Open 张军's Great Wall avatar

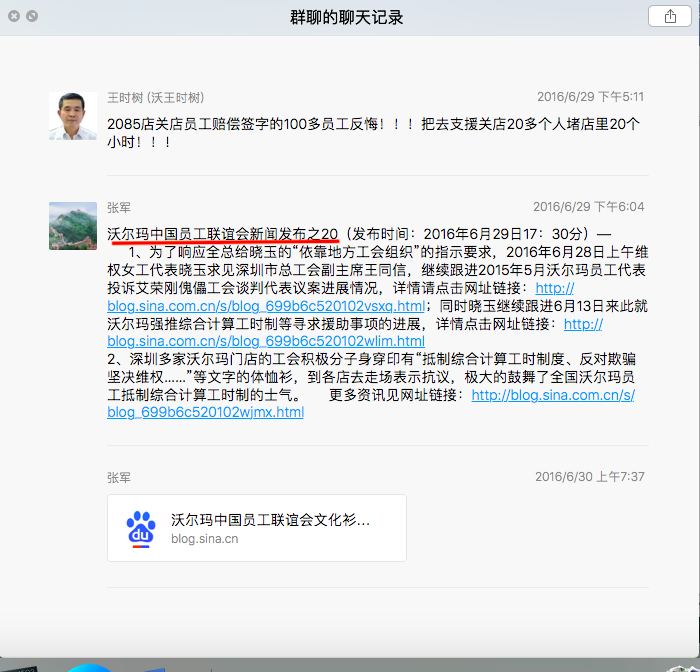point(73,226)
